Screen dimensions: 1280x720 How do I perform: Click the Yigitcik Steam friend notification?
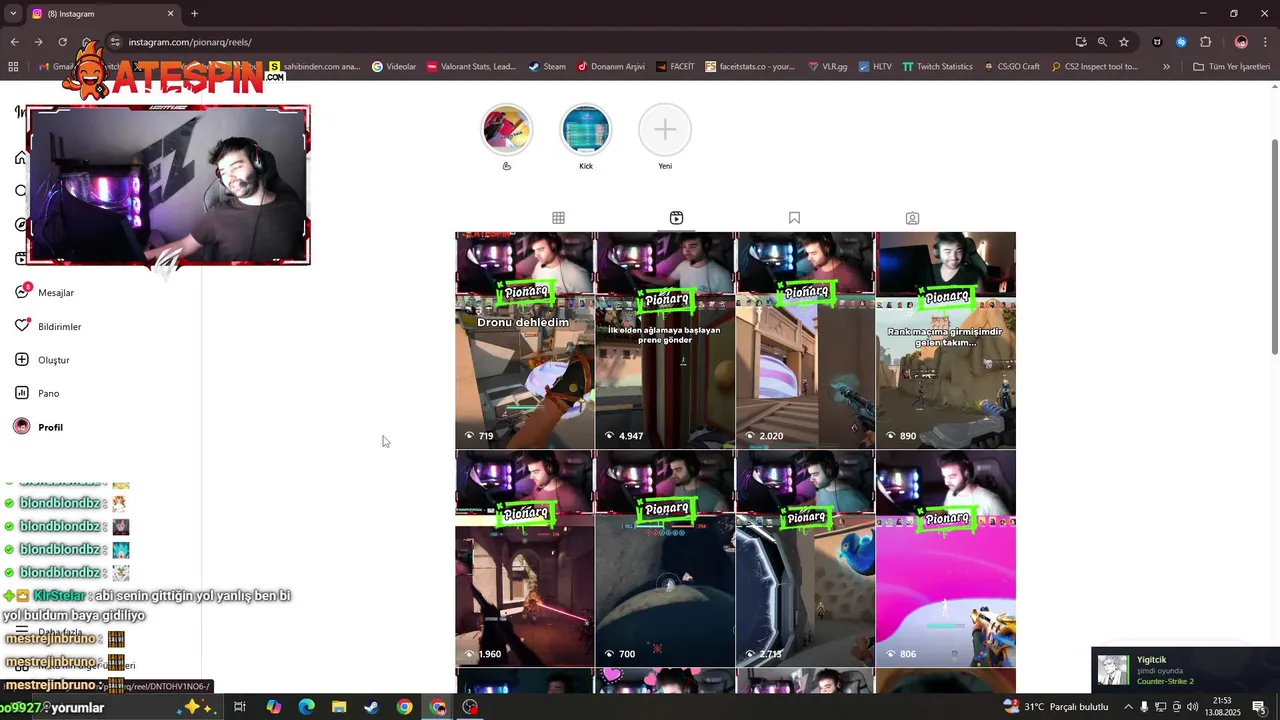point(1185,670)
